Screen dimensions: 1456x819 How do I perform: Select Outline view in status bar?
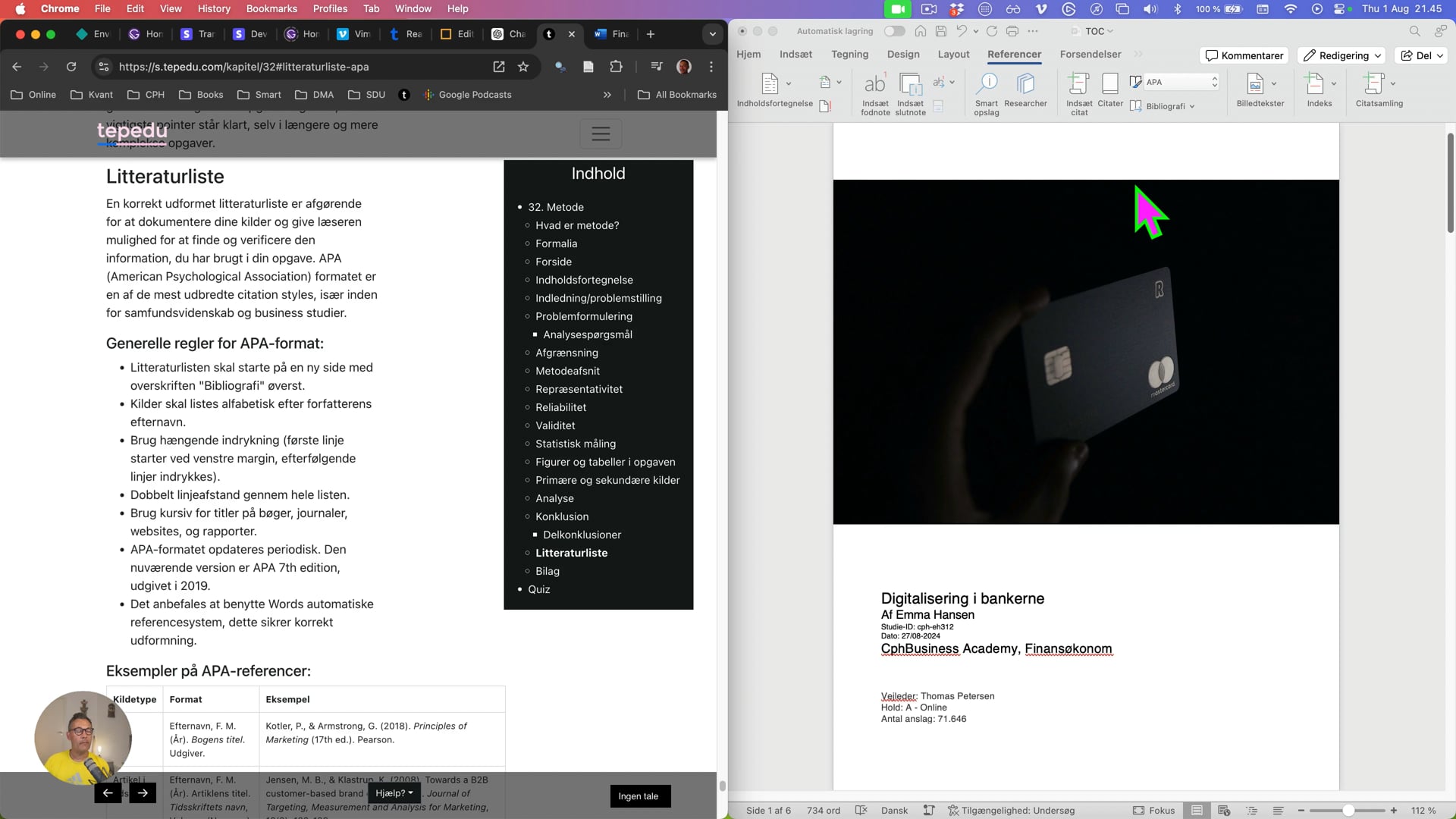[1251, 811]
